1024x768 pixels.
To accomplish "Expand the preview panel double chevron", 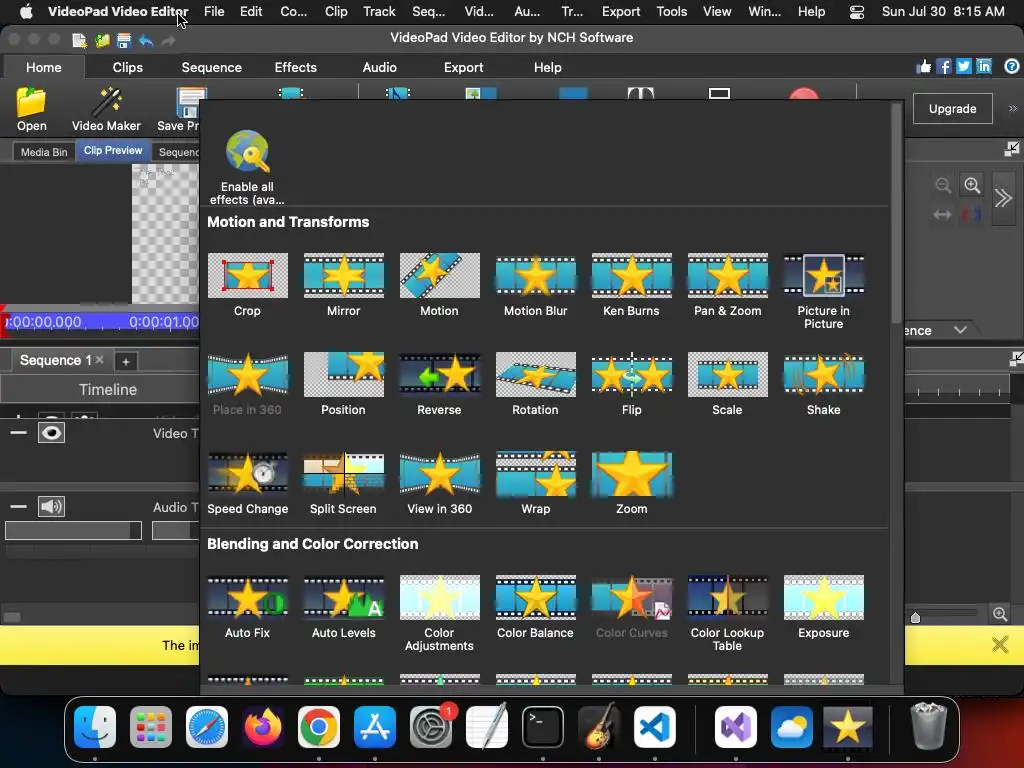I will click(1003, 198).
